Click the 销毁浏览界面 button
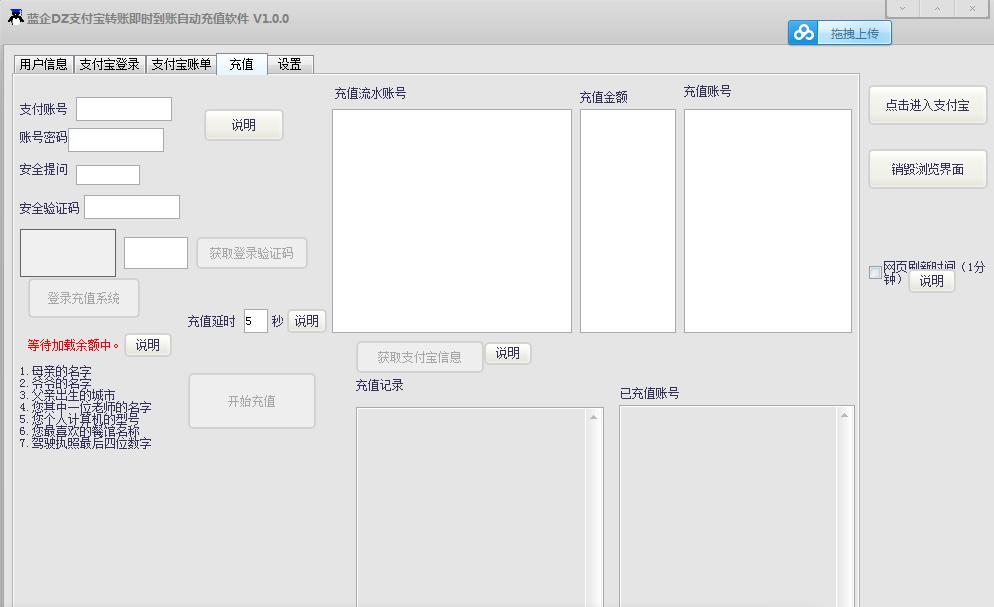 (927, 169)
